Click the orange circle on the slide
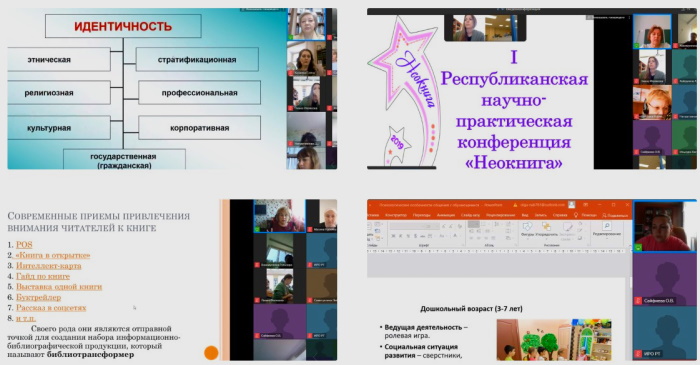This screenshot has width=700, height=365. pyautogui.click(x=211, y=353)
